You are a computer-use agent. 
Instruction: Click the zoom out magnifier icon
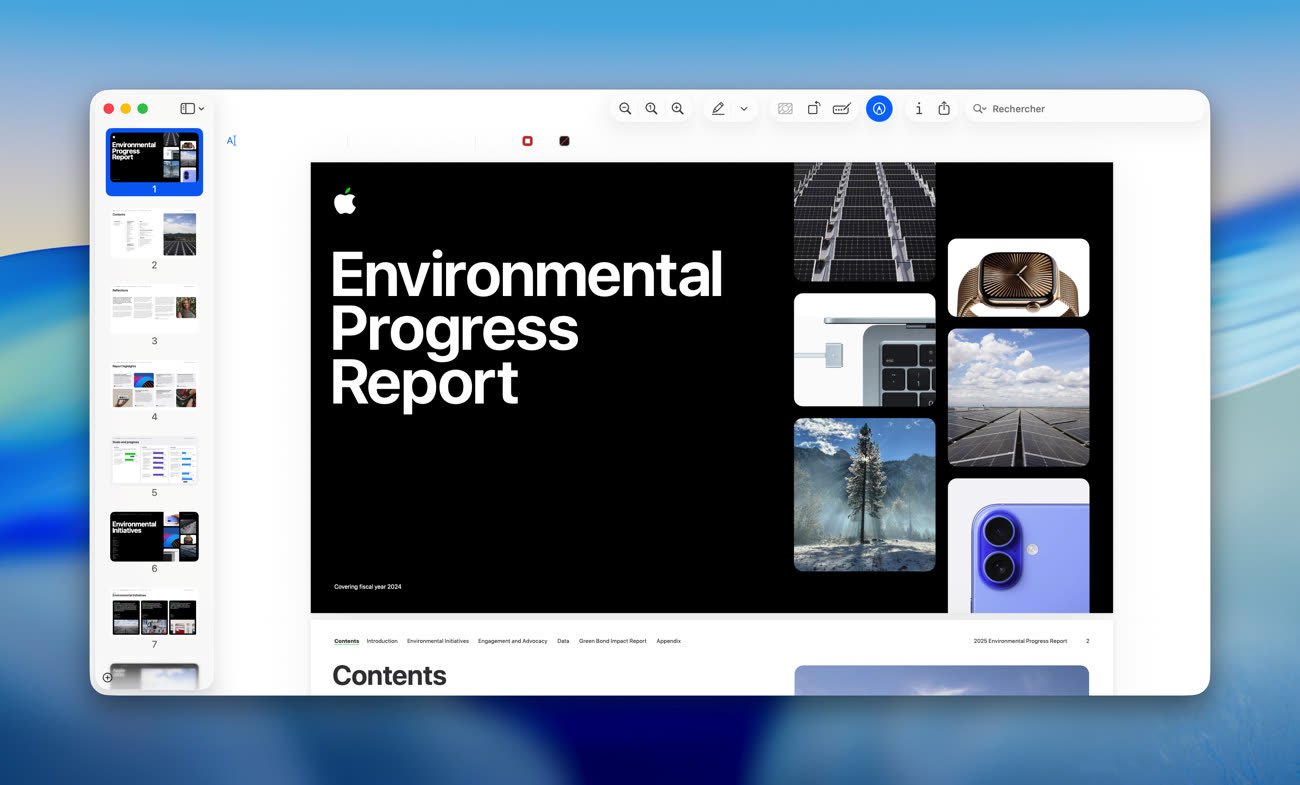(625, 109)
